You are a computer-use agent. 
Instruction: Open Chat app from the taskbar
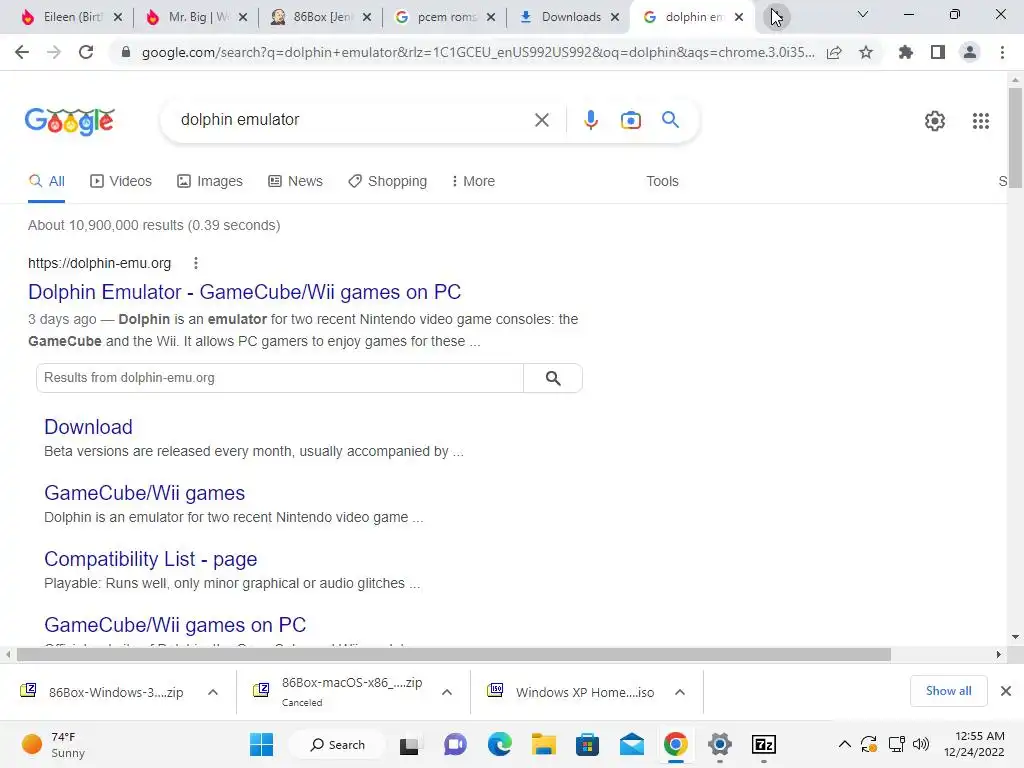(455, 744)
